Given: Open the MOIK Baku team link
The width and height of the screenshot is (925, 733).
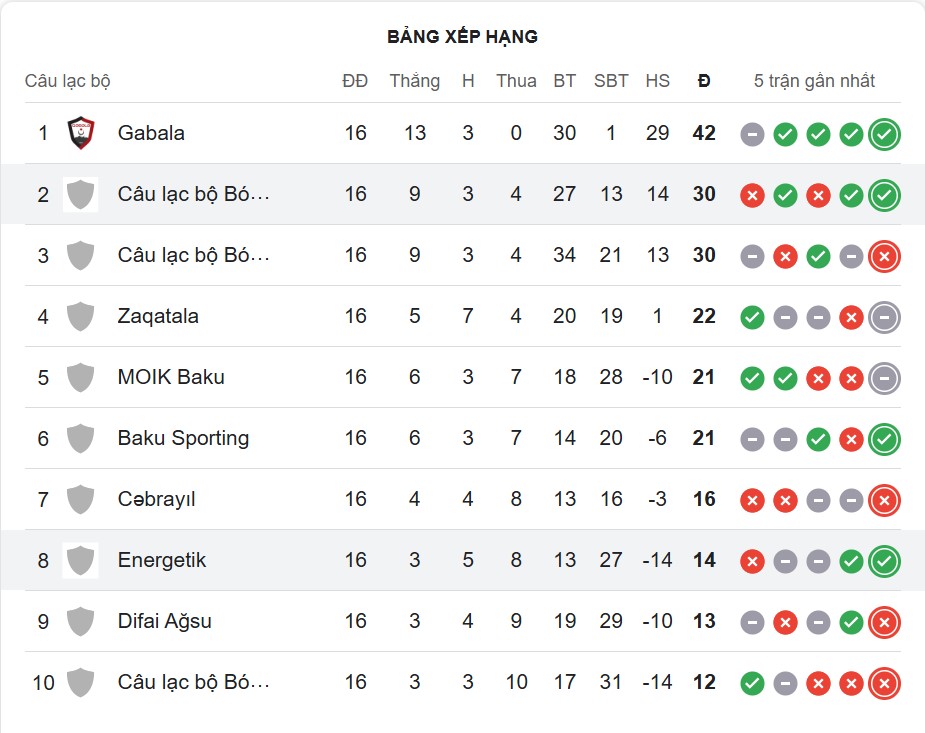Looking at the screenshot, I should pyautogui.click(x=171, y=377).
